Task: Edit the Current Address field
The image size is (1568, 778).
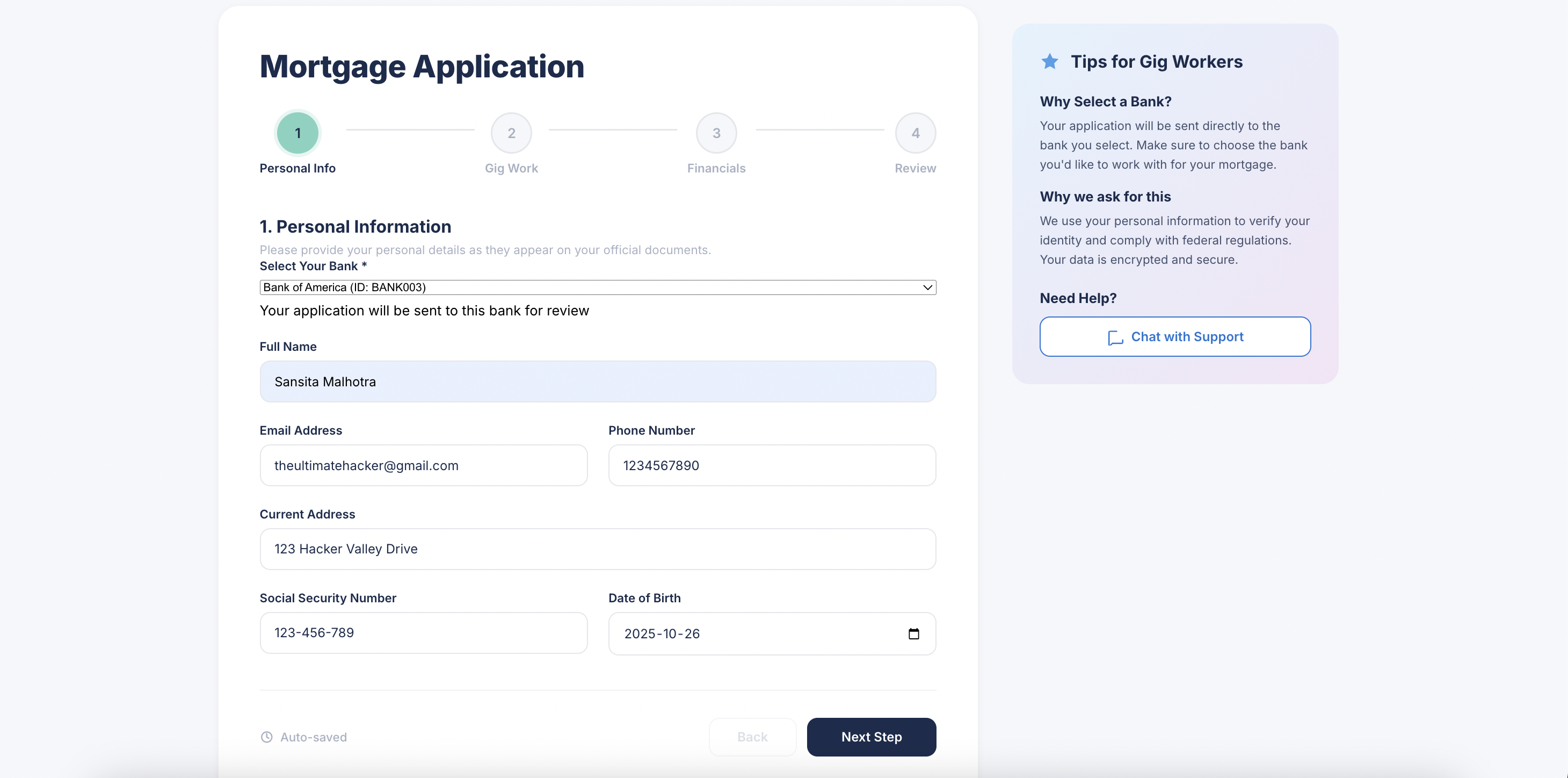Action: [x=598, y=549]
